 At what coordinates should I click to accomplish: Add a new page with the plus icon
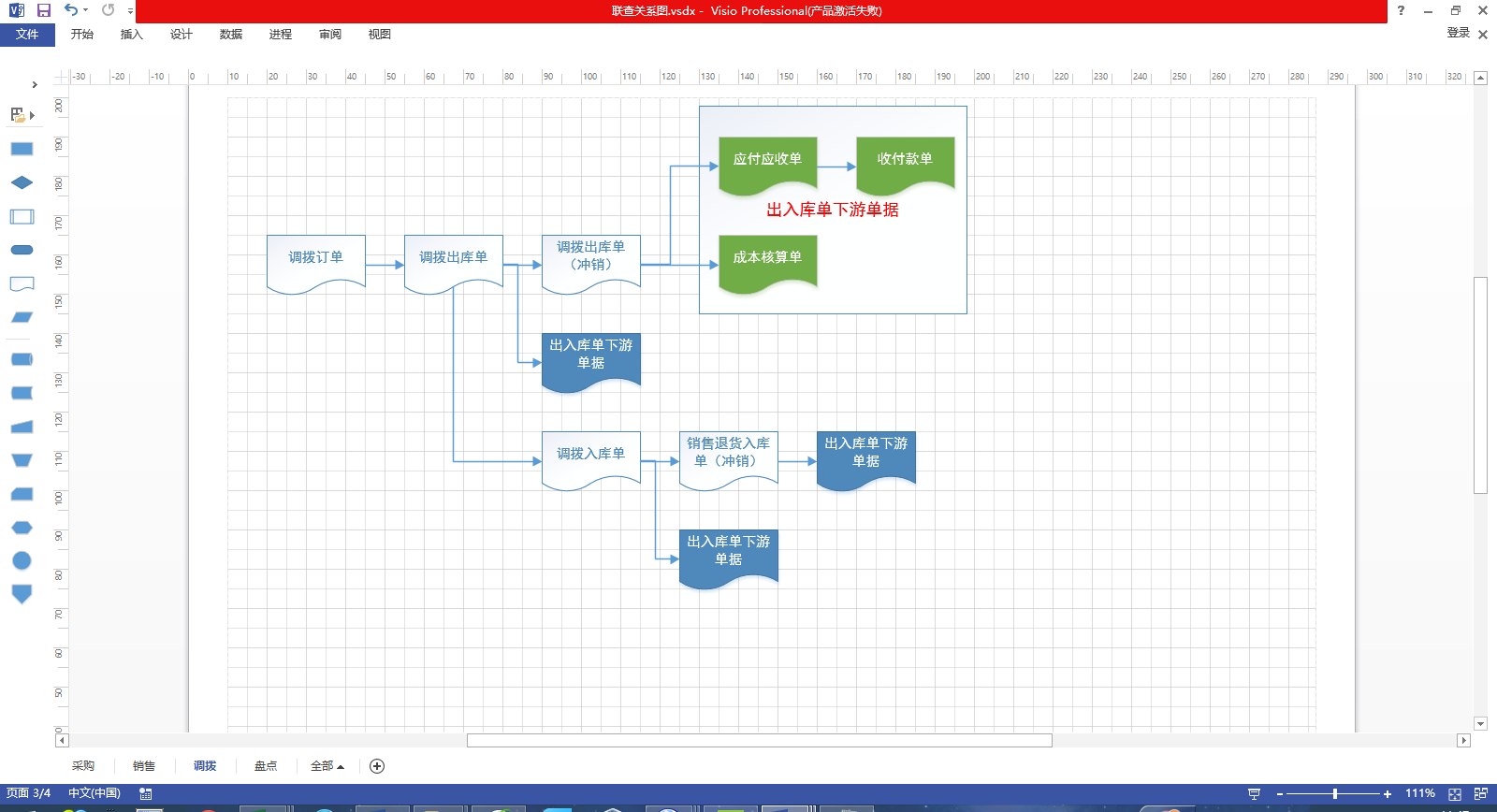(x=377, y=766)
